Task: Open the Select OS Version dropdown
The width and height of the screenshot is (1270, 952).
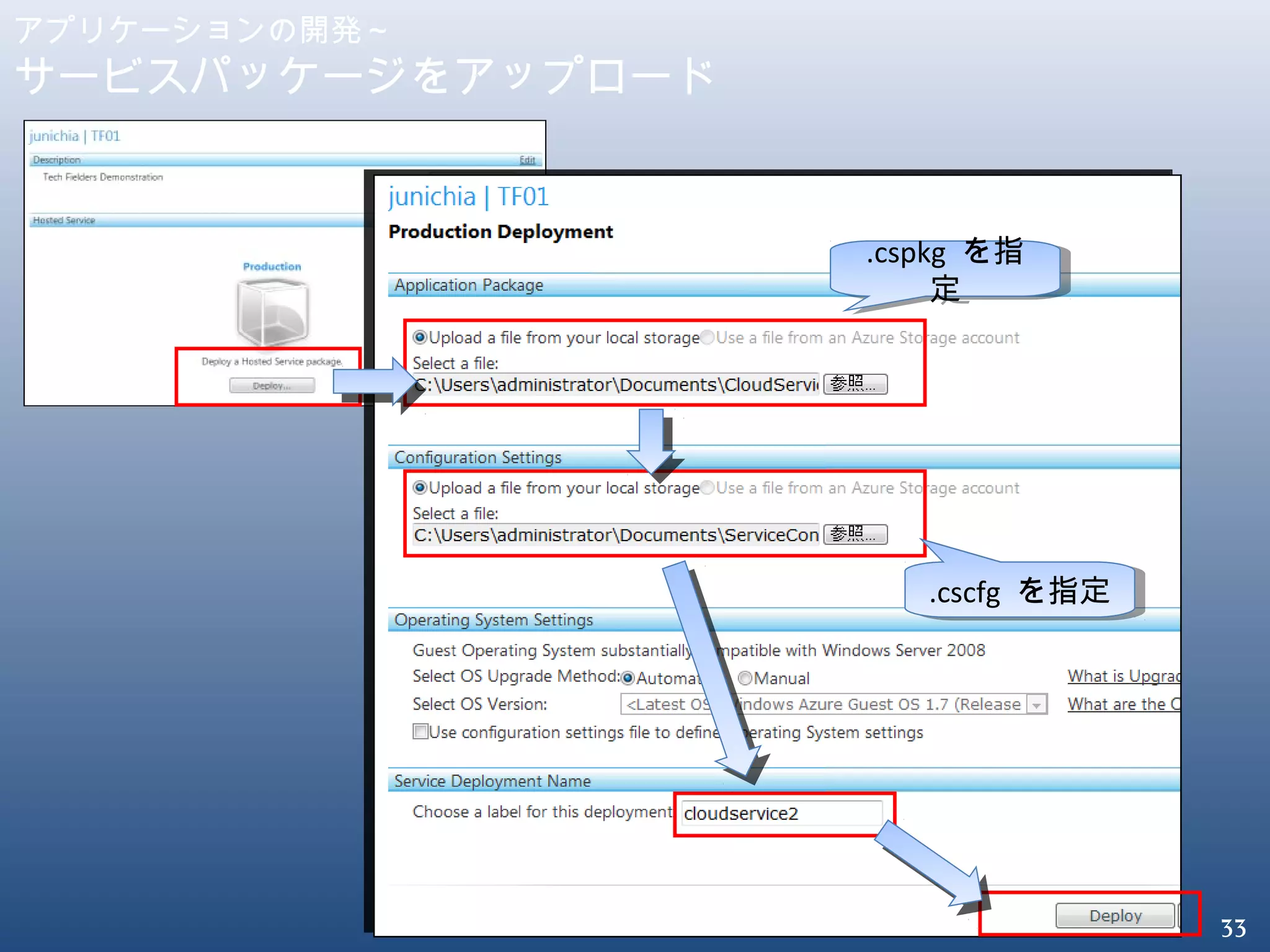Action: tap(1036, 705)
